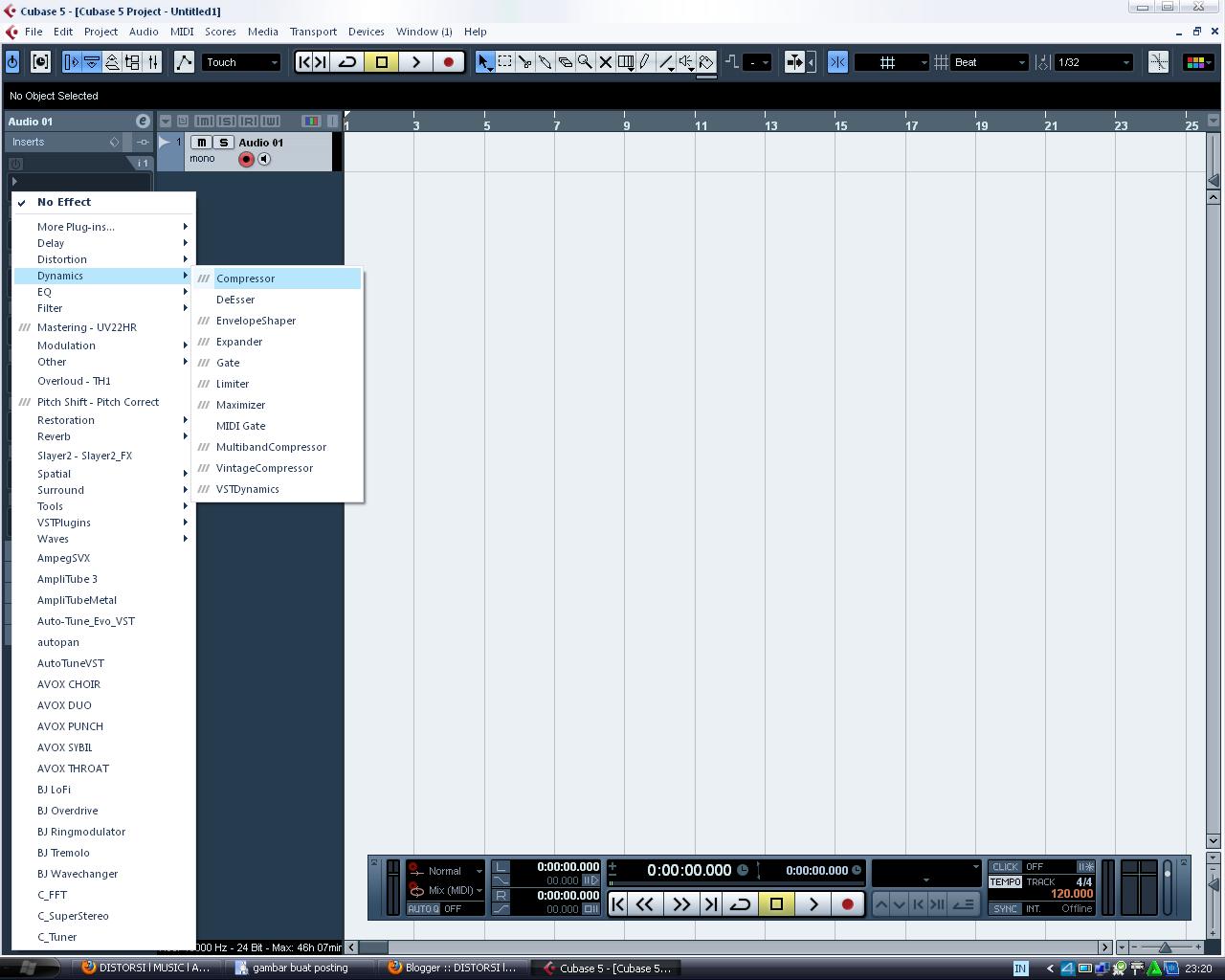Select the Line tool

tap(666, 62)
